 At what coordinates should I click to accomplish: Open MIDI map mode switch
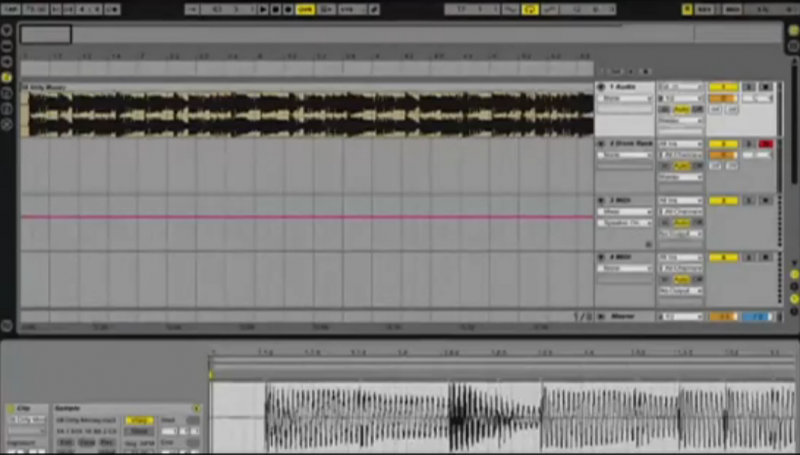(733, 9)
